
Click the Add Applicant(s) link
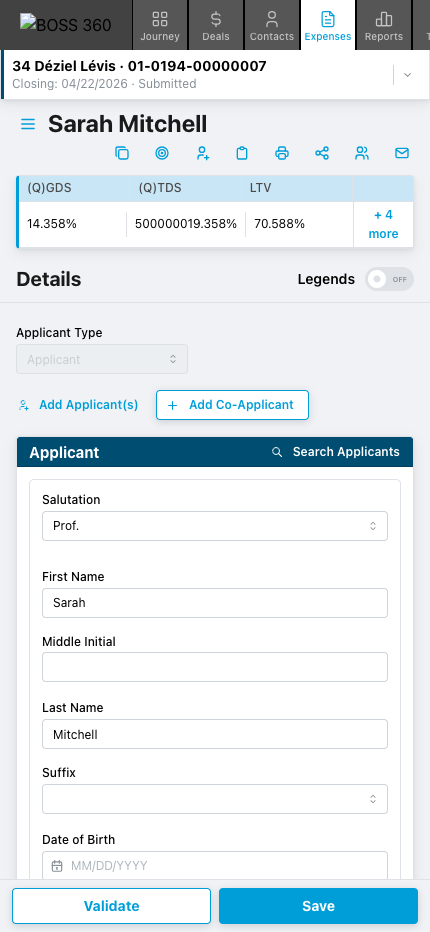tap(78, 405)
